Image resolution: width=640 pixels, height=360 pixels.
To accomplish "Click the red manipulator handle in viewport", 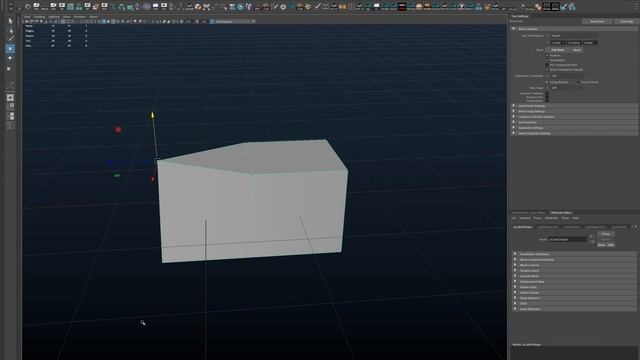I will [118, 129].
